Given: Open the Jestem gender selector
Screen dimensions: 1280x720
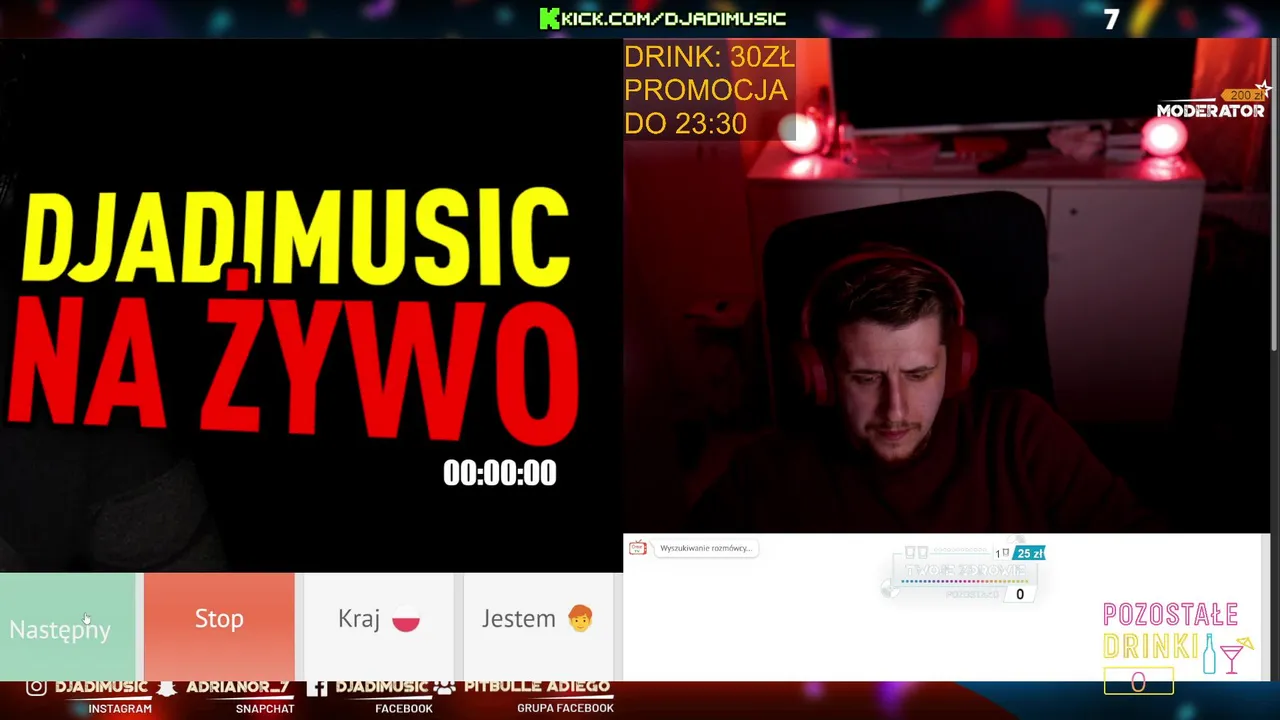Looking at the screenshot, I should [x=538, y=627].
